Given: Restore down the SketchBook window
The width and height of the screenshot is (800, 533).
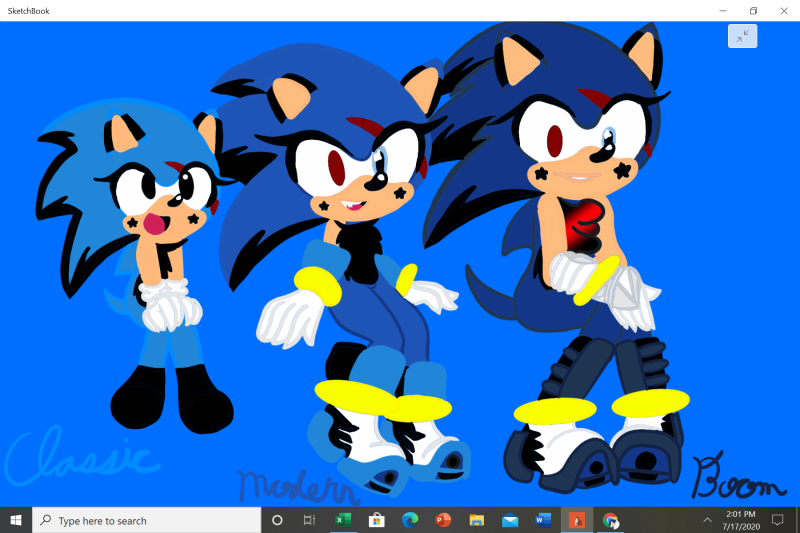Looking at the screenshot, I should tap(753, 10).
